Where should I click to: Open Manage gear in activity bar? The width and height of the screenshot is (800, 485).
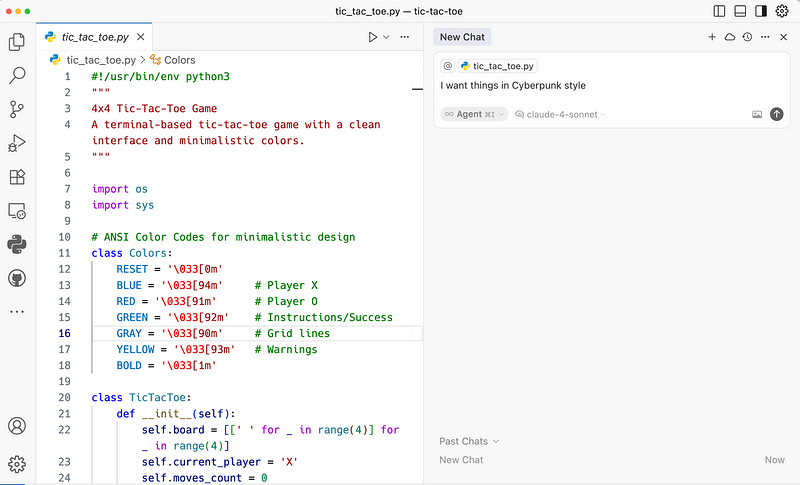(x=17, y=464)
